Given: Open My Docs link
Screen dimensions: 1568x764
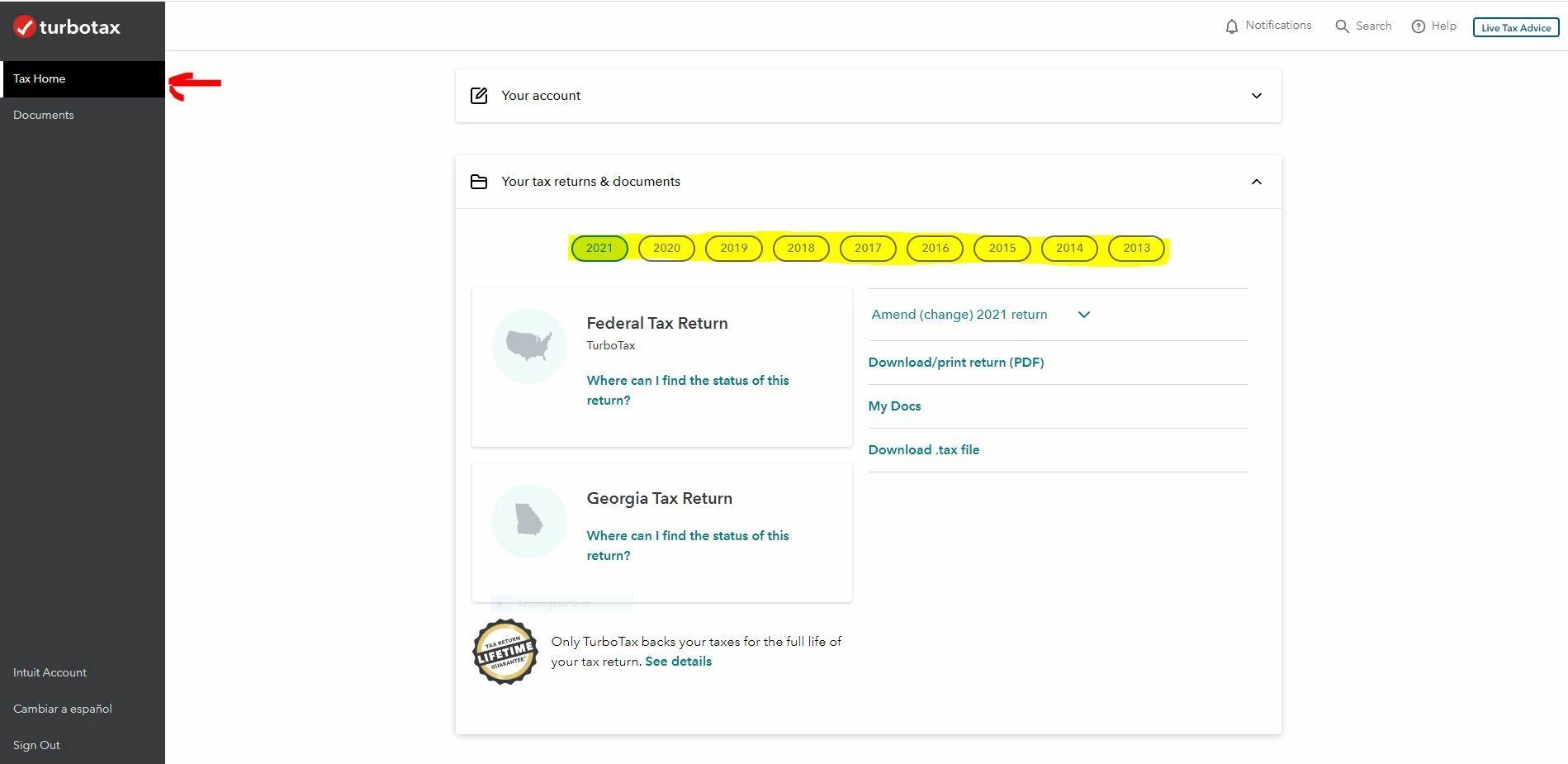Looking at the screenshot, I should pos(895,406).
